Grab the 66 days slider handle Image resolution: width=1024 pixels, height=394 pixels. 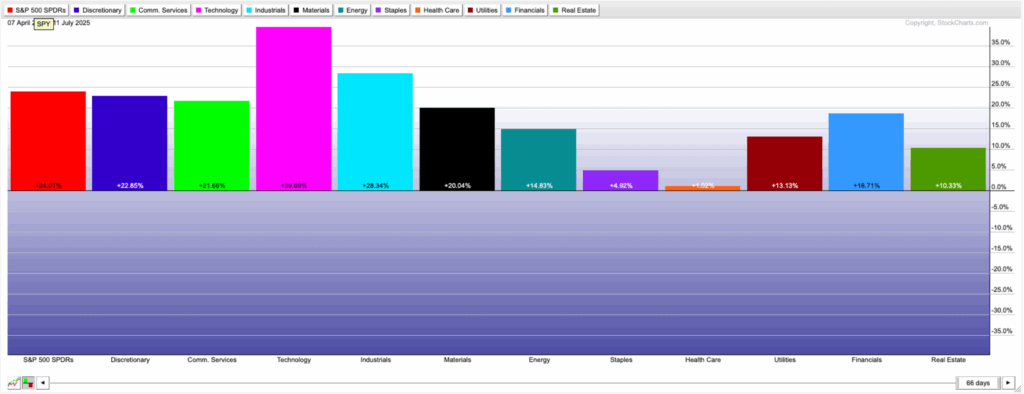(978, 383)
